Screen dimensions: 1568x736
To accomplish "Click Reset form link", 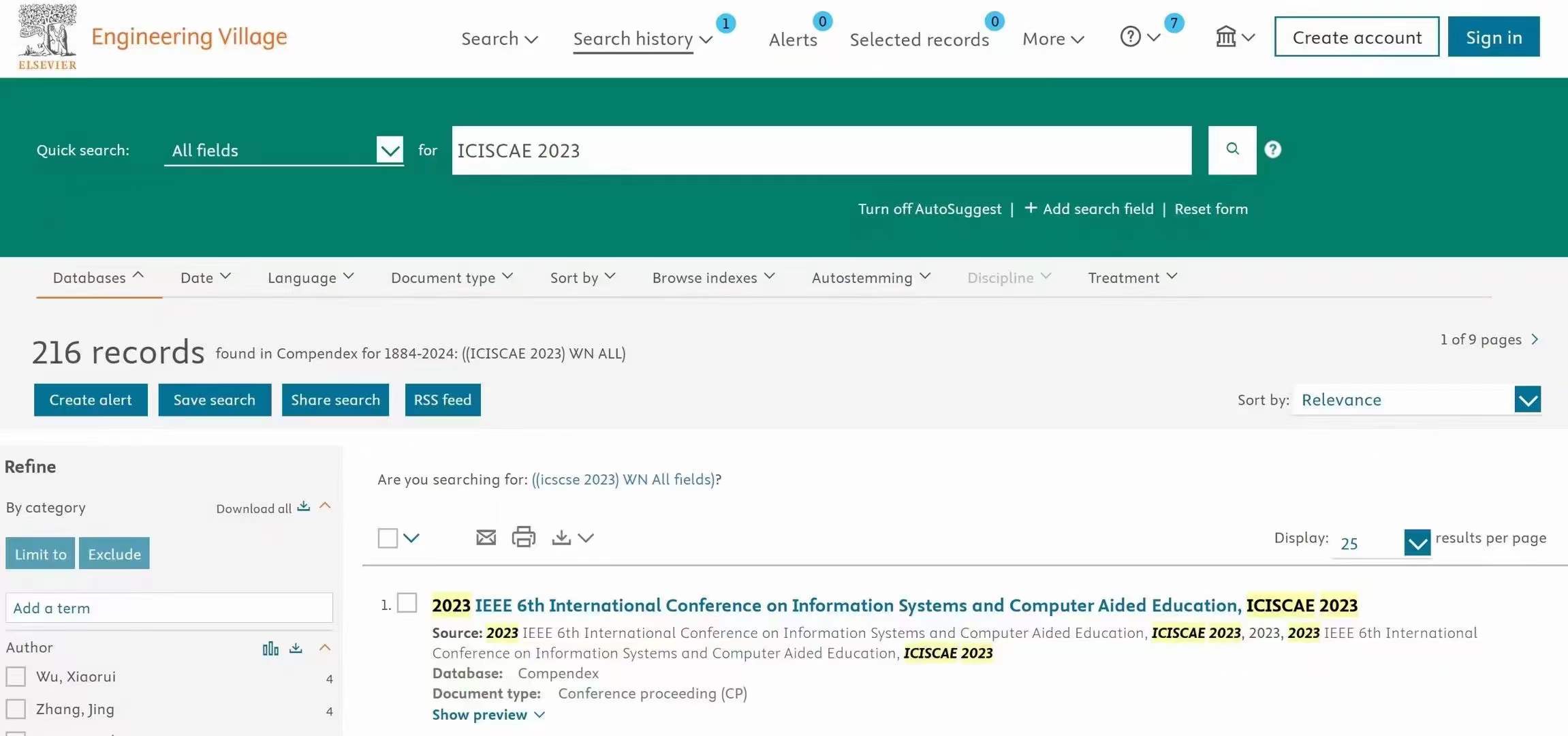I will pyautogui.click(x=1211, y=209).
